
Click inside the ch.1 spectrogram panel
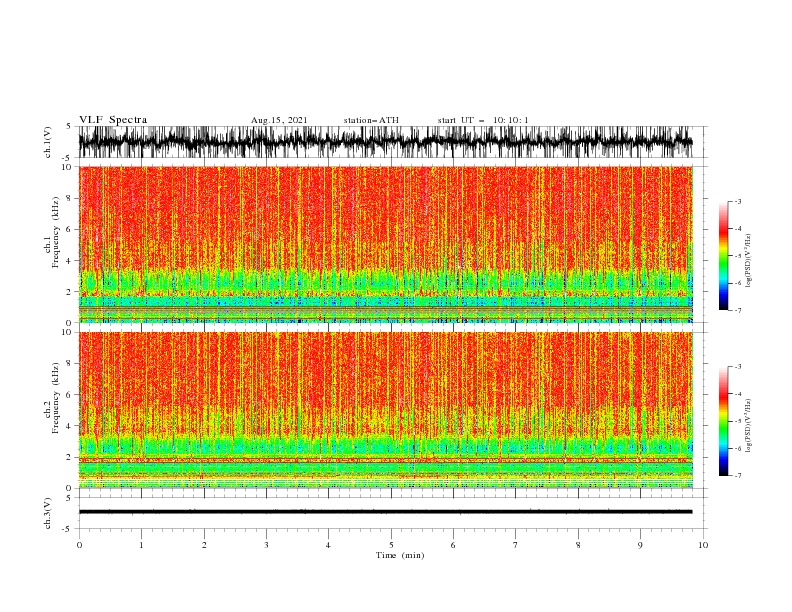(385, 244)
